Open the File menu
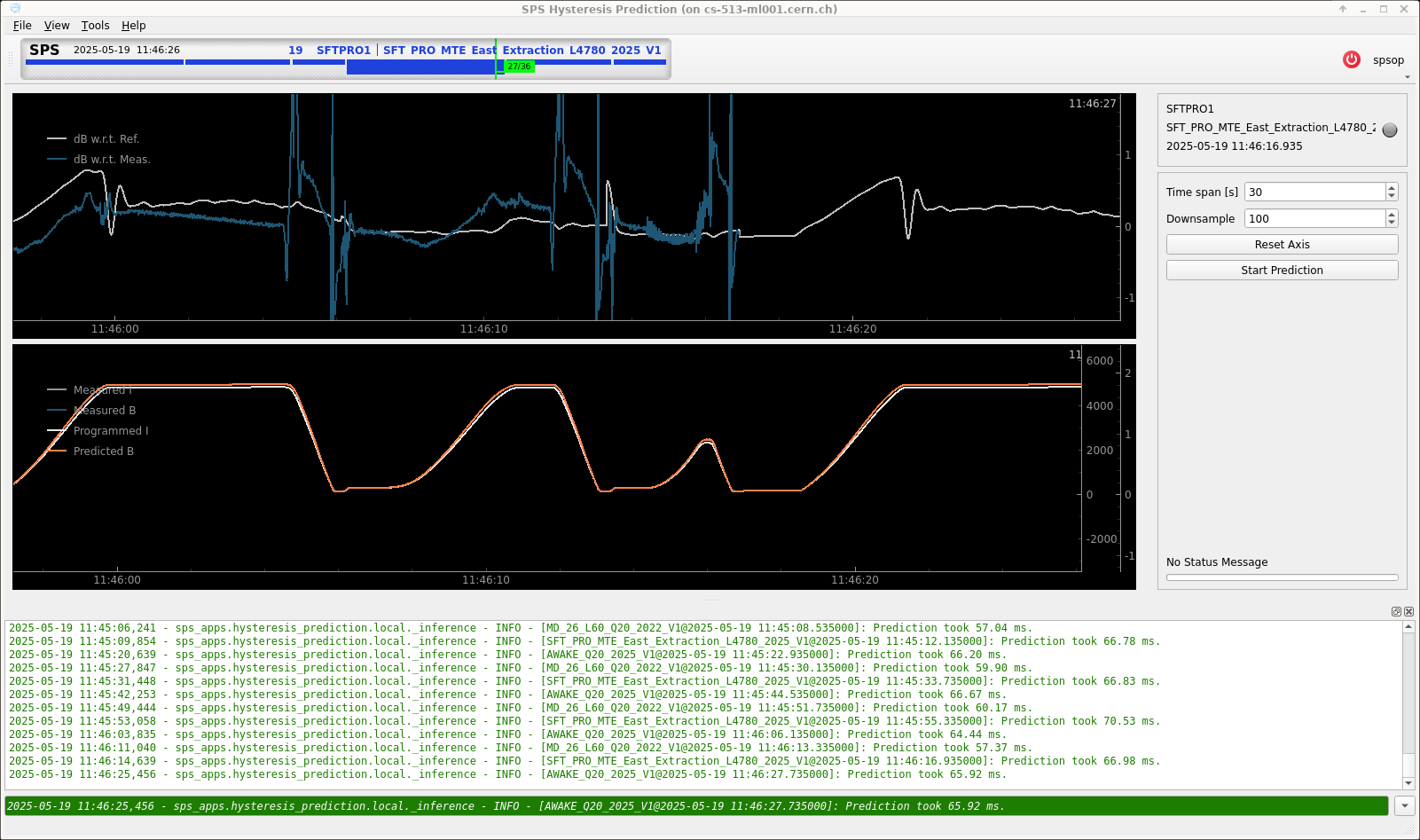 pyautogui.click(x=22, y=26)
